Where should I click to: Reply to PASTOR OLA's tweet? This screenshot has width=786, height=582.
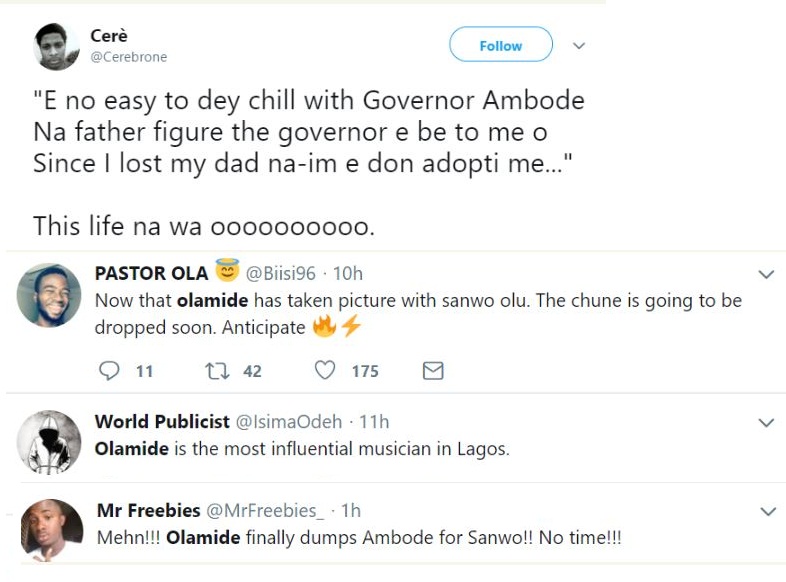[x=110, y=371]
